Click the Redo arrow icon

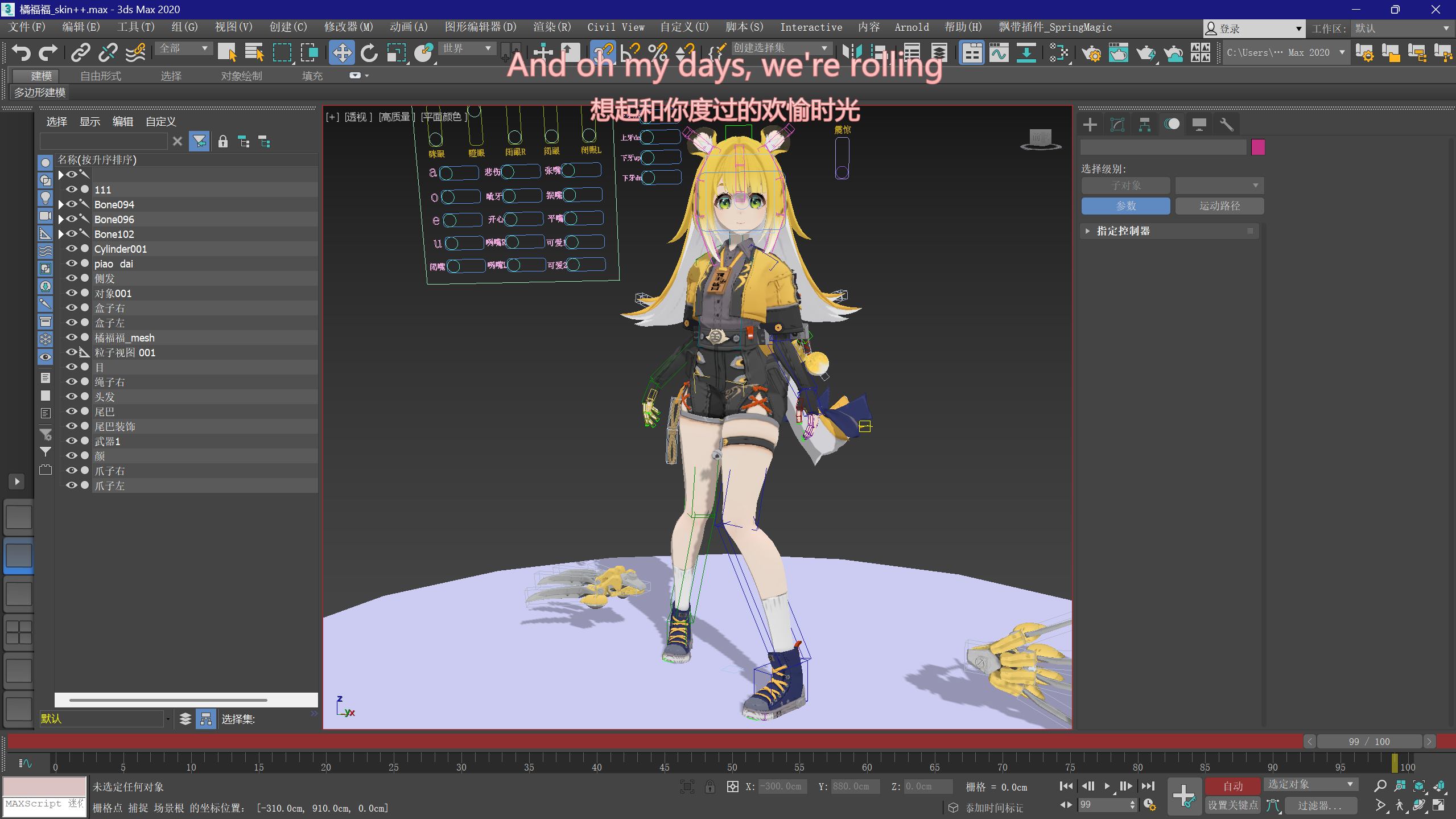pos(48,52)
